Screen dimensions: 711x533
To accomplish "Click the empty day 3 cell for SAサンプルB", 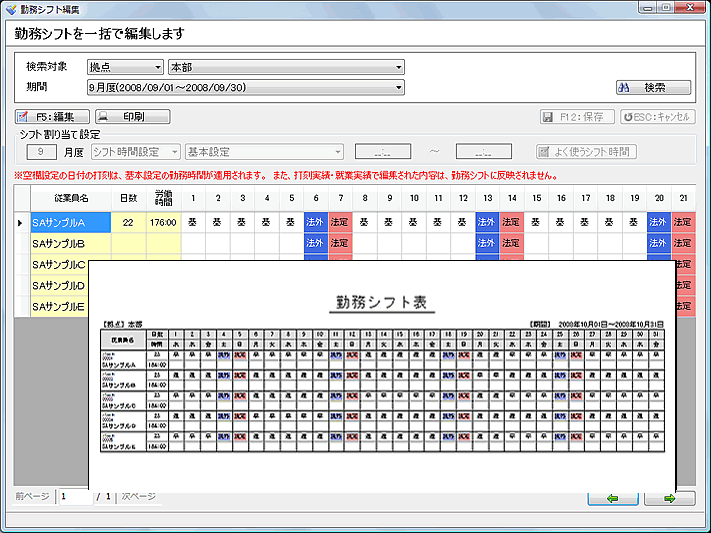I will pyautogui.click(x=242, y=244).
